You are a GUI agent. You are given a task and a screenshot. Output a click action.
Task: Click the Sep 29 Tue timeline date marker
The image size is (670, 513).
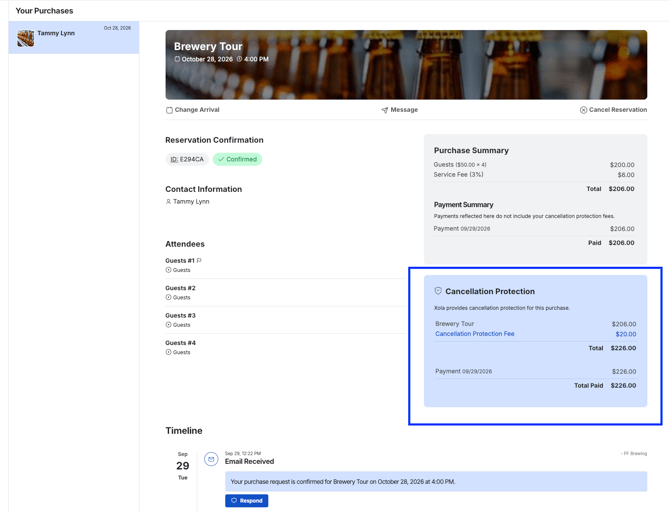click(x=182, y=466)
